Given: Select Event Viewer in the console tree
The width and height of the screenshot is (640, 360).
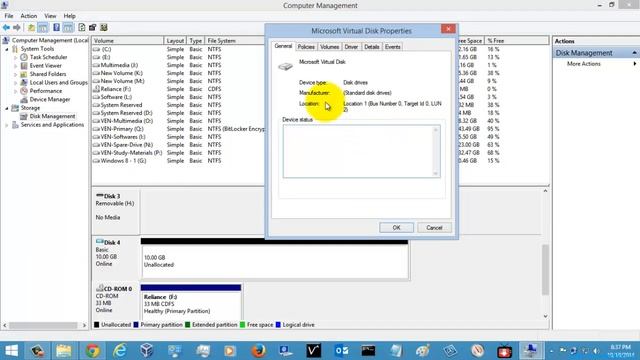Looking at the screenshot, I should point(45,66).
